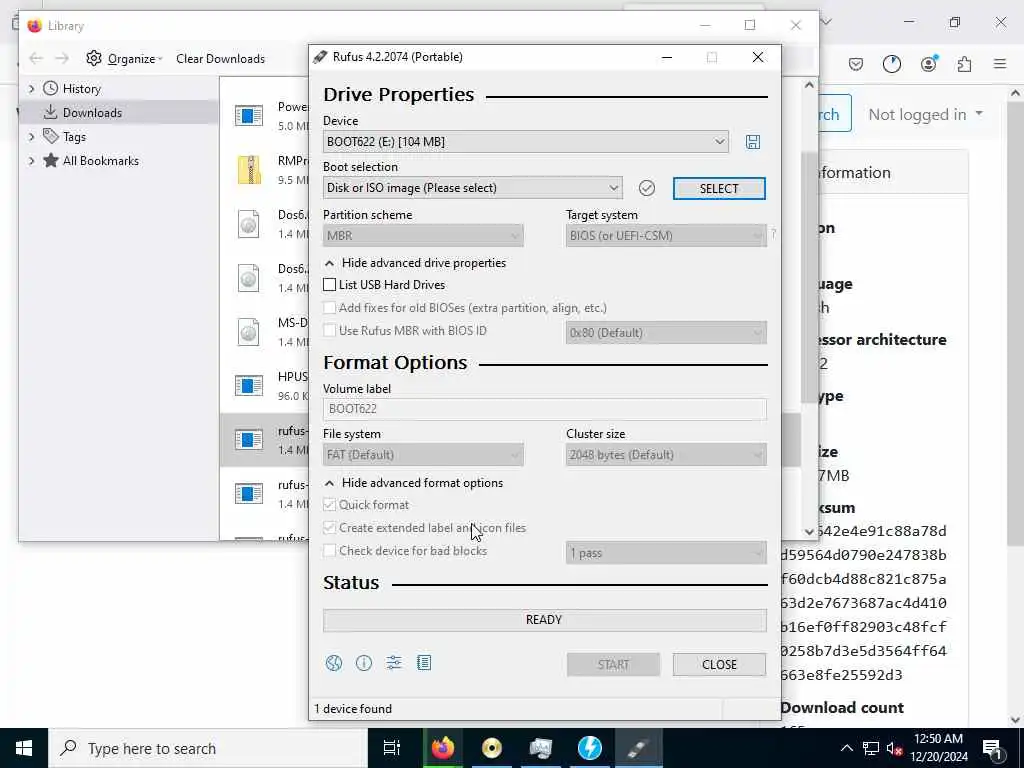Open Partition scheme MBR dropdown

[x=423, y=236]
